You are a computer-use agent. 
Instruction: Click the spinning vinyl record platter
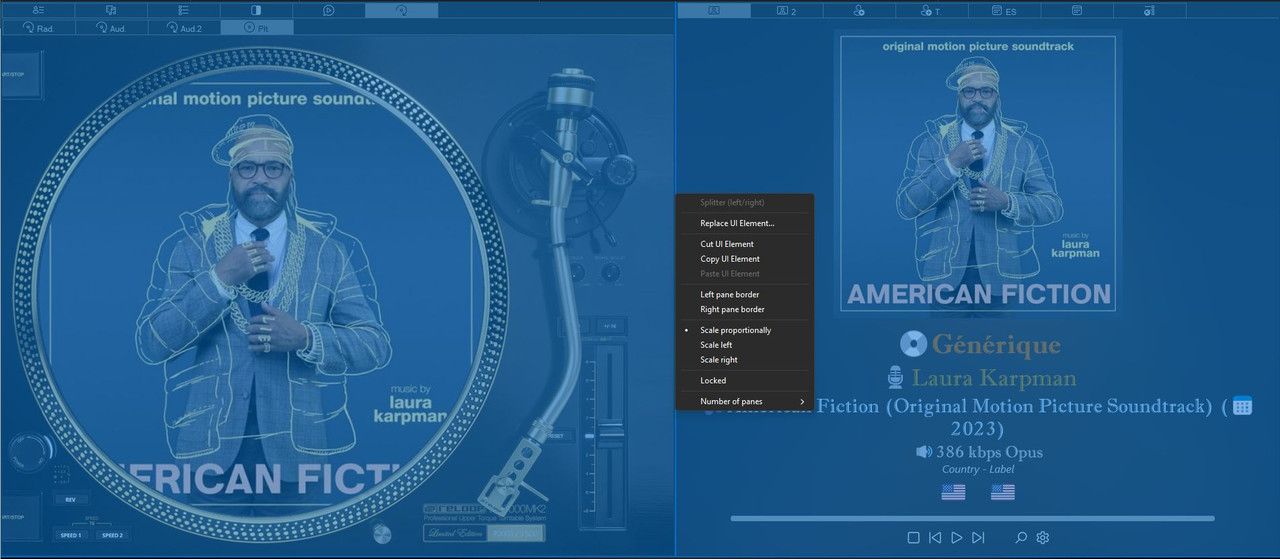click(260, 295)
